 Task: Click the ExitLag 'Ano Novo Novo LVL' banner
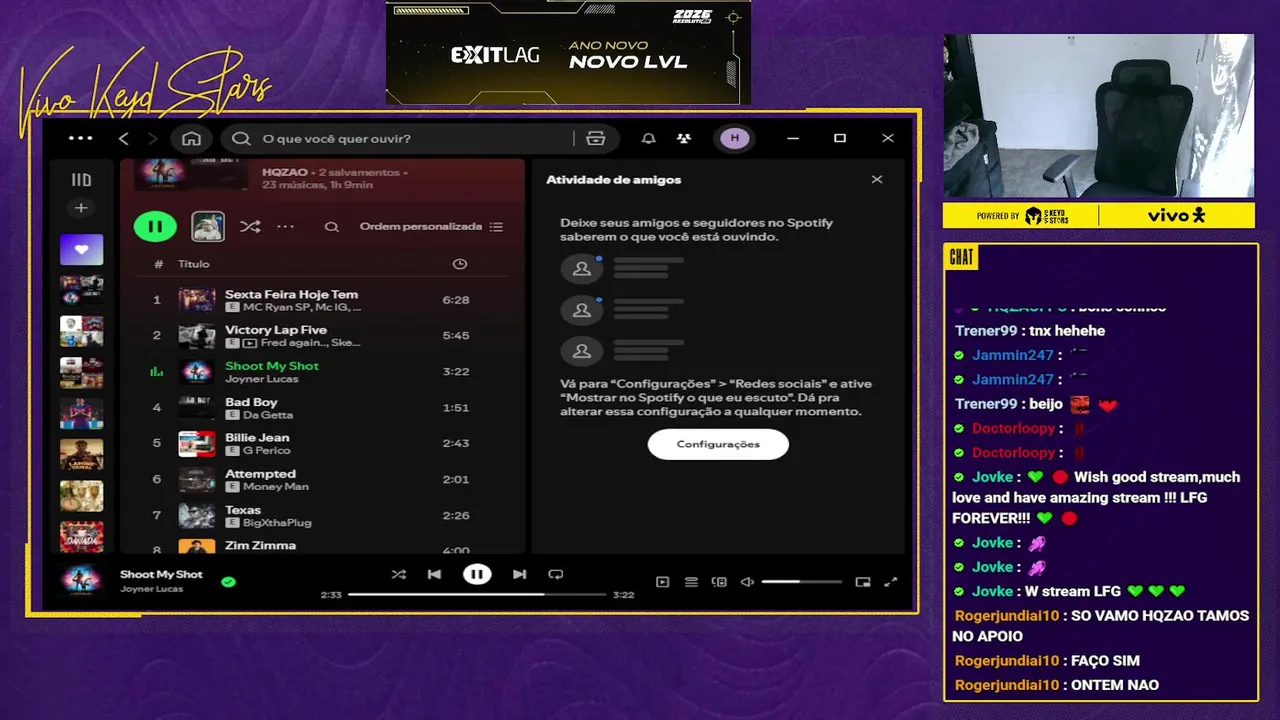click(568, 53)
